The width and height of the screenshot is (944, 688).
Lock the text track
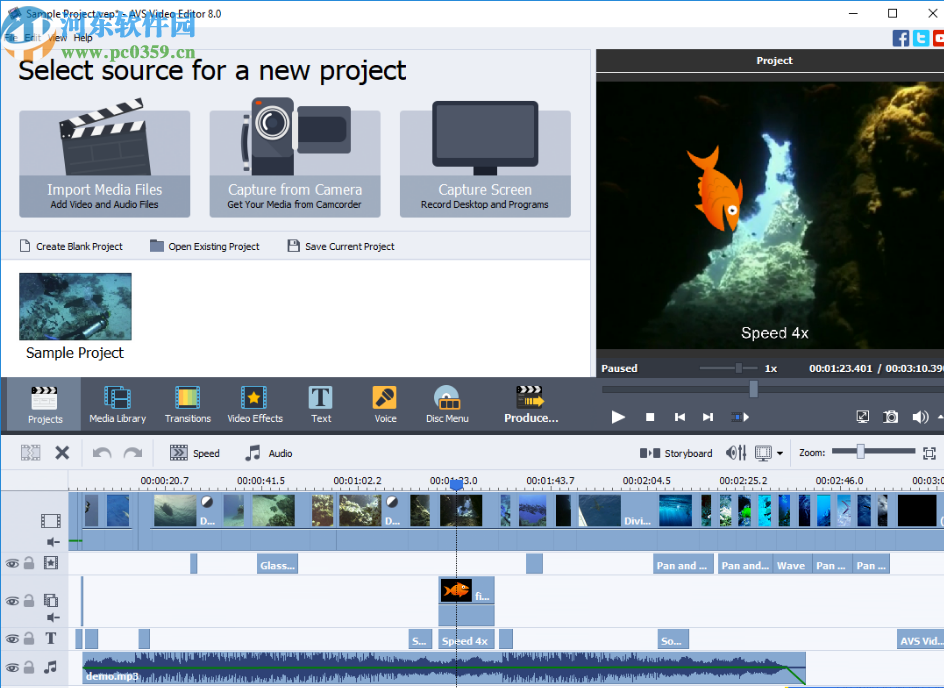point(29,637)
